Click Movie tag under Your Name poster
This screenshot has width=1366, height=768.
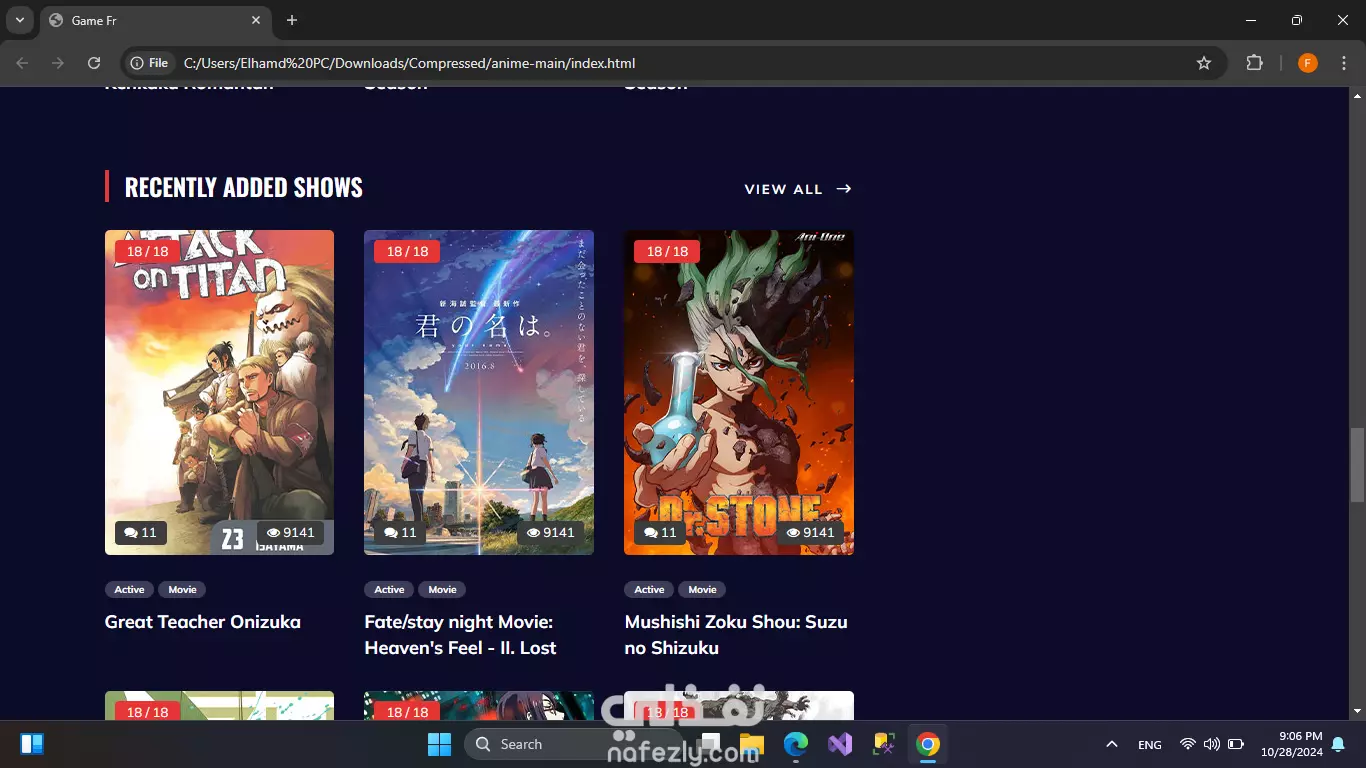(442, 590)
